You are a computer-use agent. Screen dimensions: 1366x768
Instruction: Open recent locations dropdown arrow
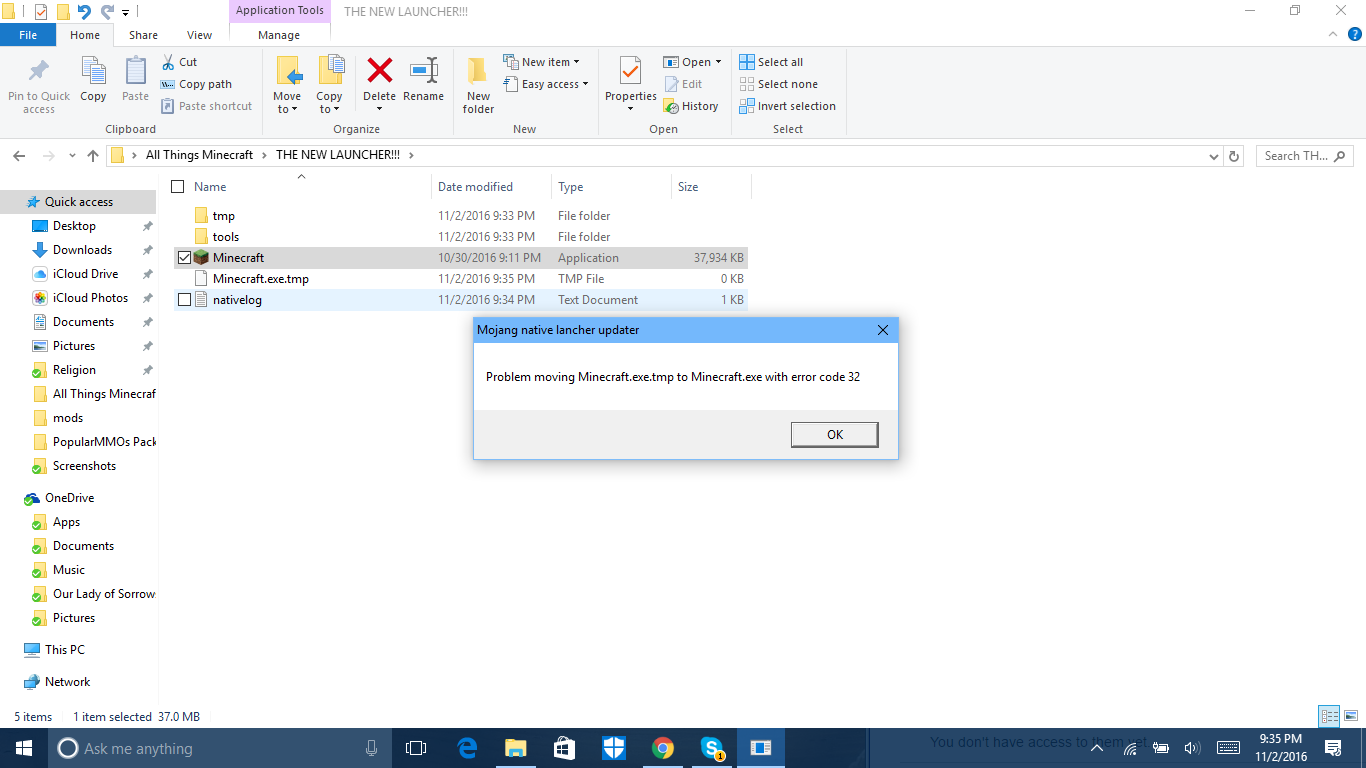(x=72, y=156)
